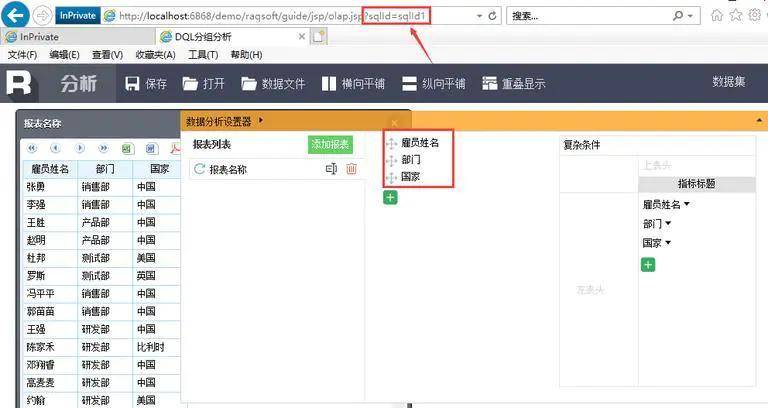Open the 帮助(H) menu

(x=246, y=55)
